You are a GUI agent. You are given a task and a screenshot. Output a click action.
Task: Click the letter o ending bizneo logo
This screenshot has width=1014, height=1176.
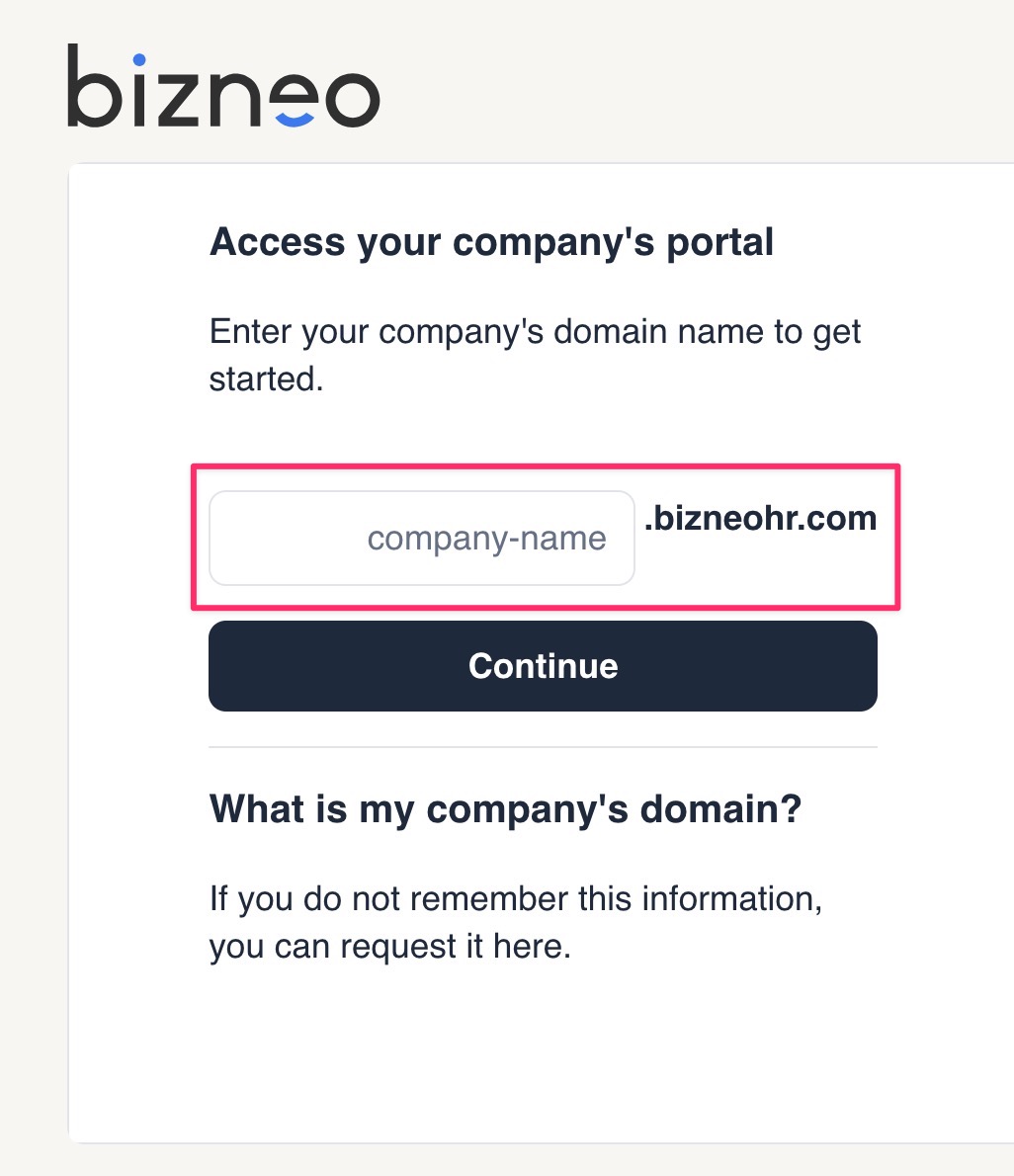click(352, 99)
